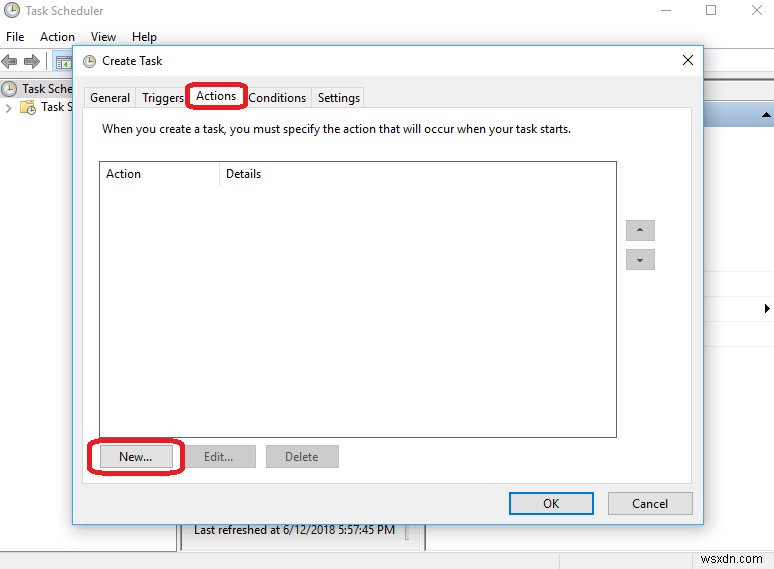
Task: Collapse the Actions pane section arrow
Action: coord(766,115)
